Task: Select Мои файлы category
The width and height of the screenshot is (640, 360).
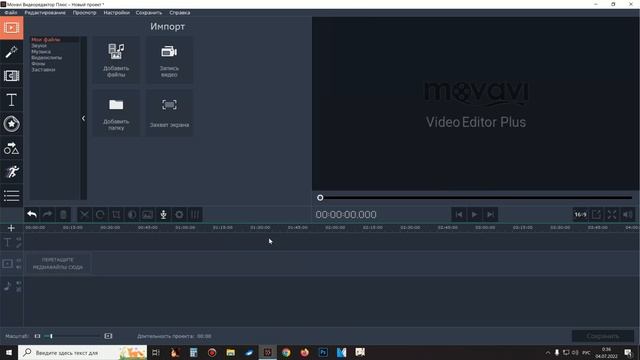Action: (46, 40)
